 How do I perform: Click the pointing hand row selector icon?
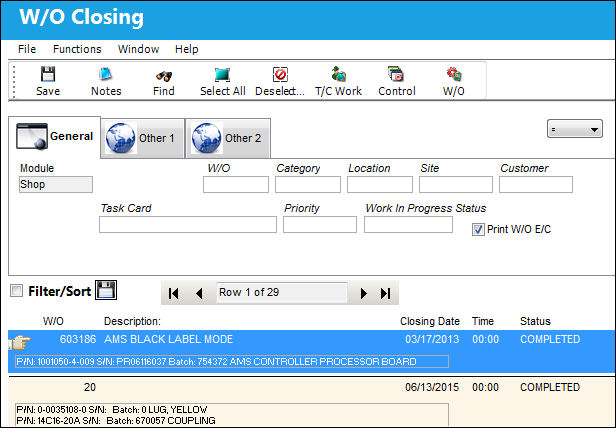coord(20,342)
